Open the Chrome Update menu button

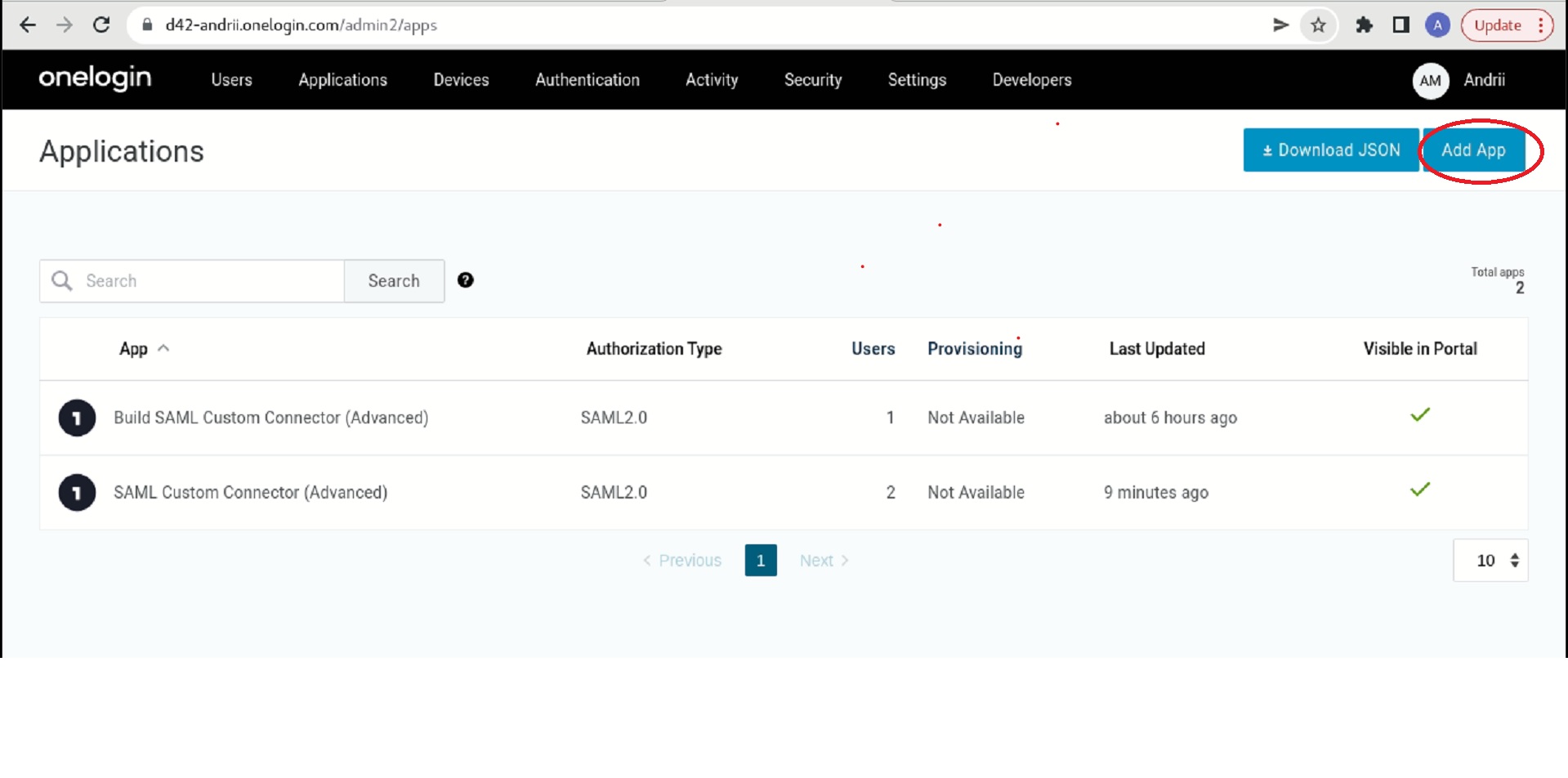point(1507,25)
